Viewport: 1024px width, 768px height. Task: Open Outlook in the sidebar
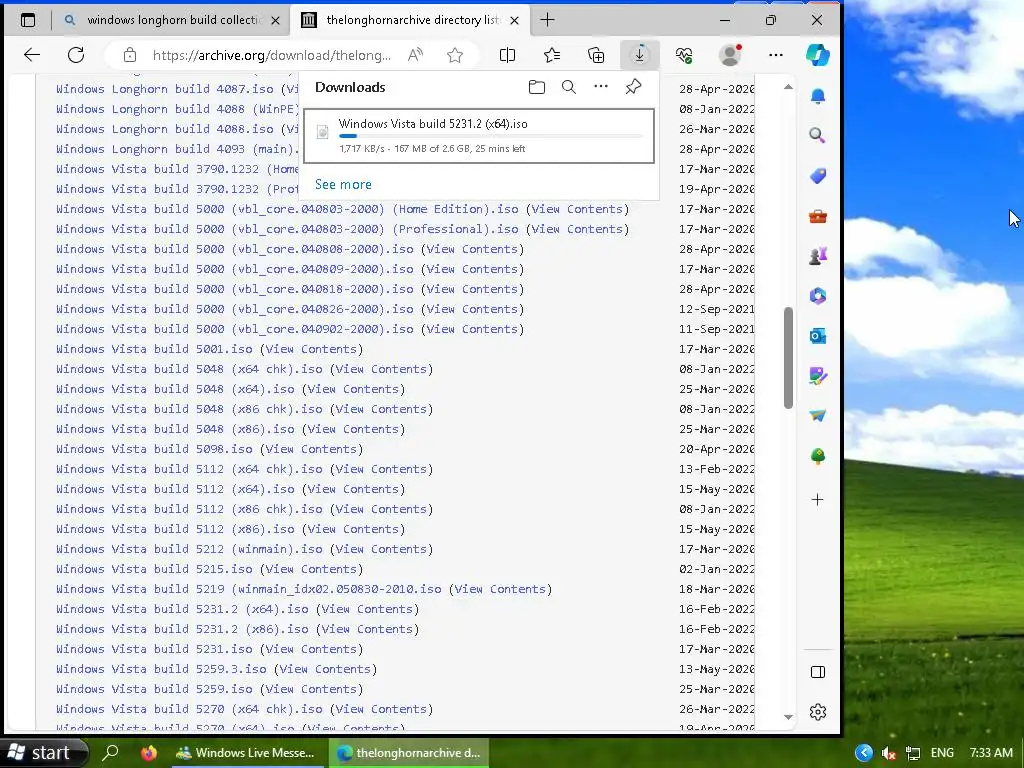click(x=818, y=336)
